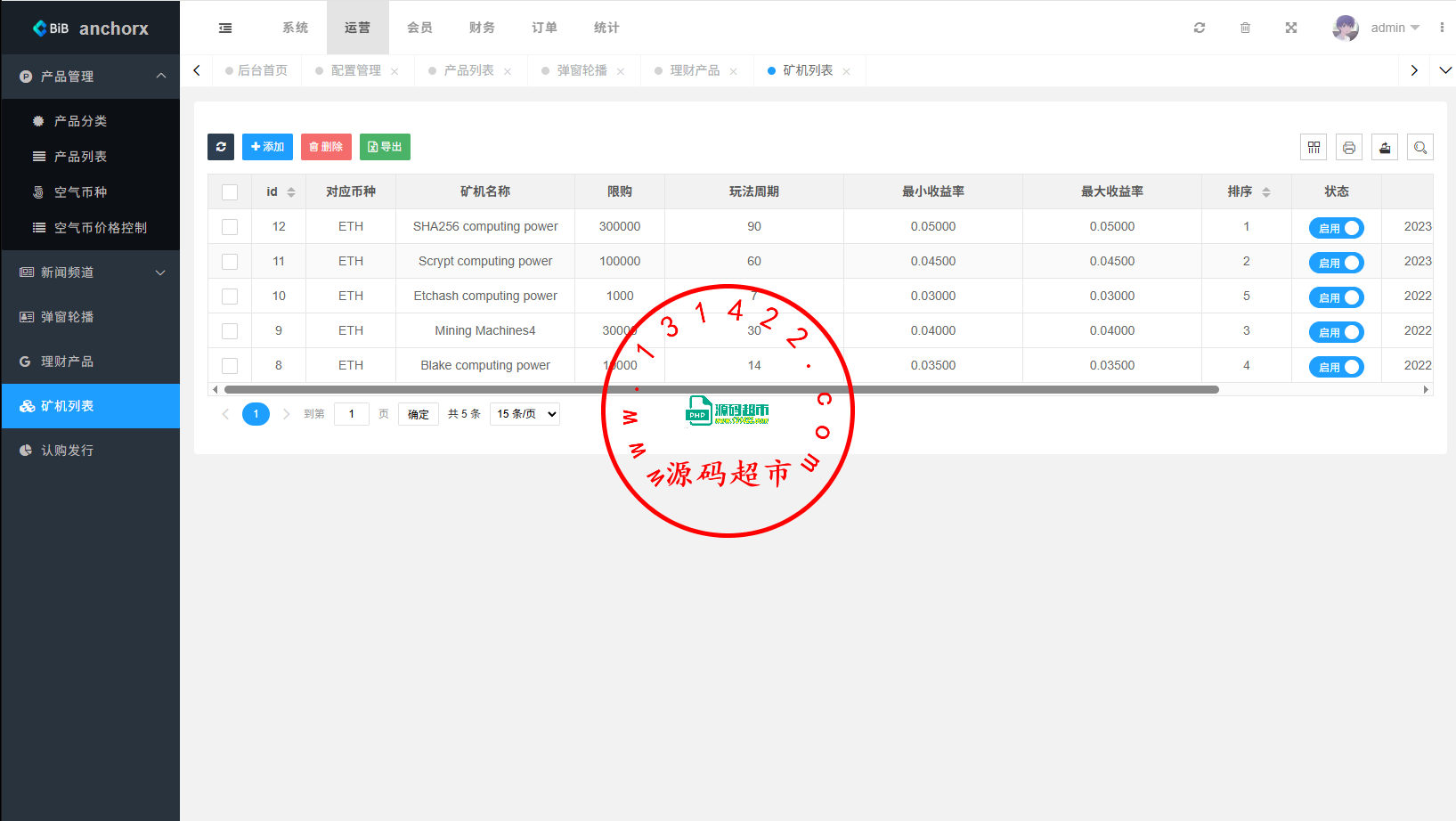Open the admin account dropdown

pos(1376,27)
